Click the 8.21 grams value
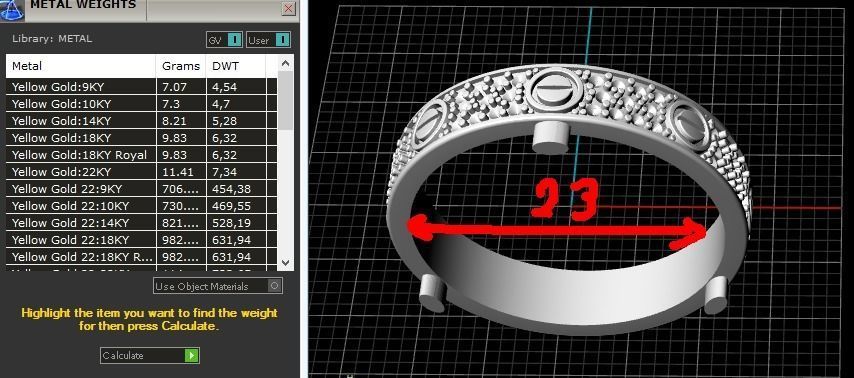This screenshot has width=854, height=378. pos(174,121)
